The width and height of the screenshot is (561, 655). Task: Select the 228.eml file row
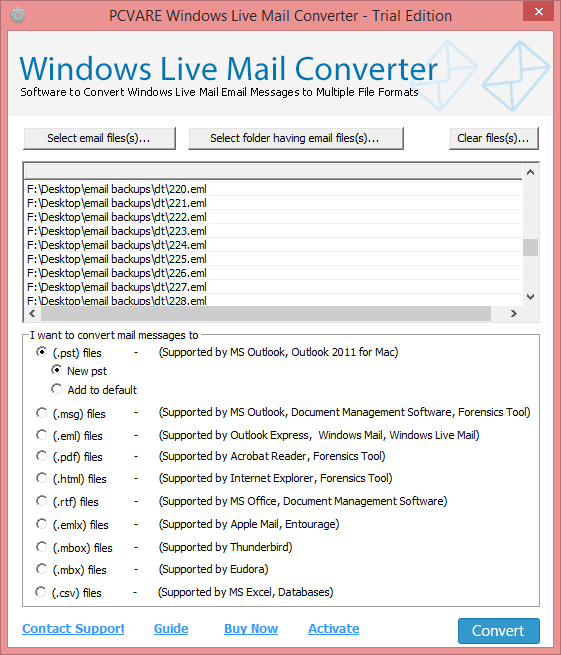[x=273, y=300]
